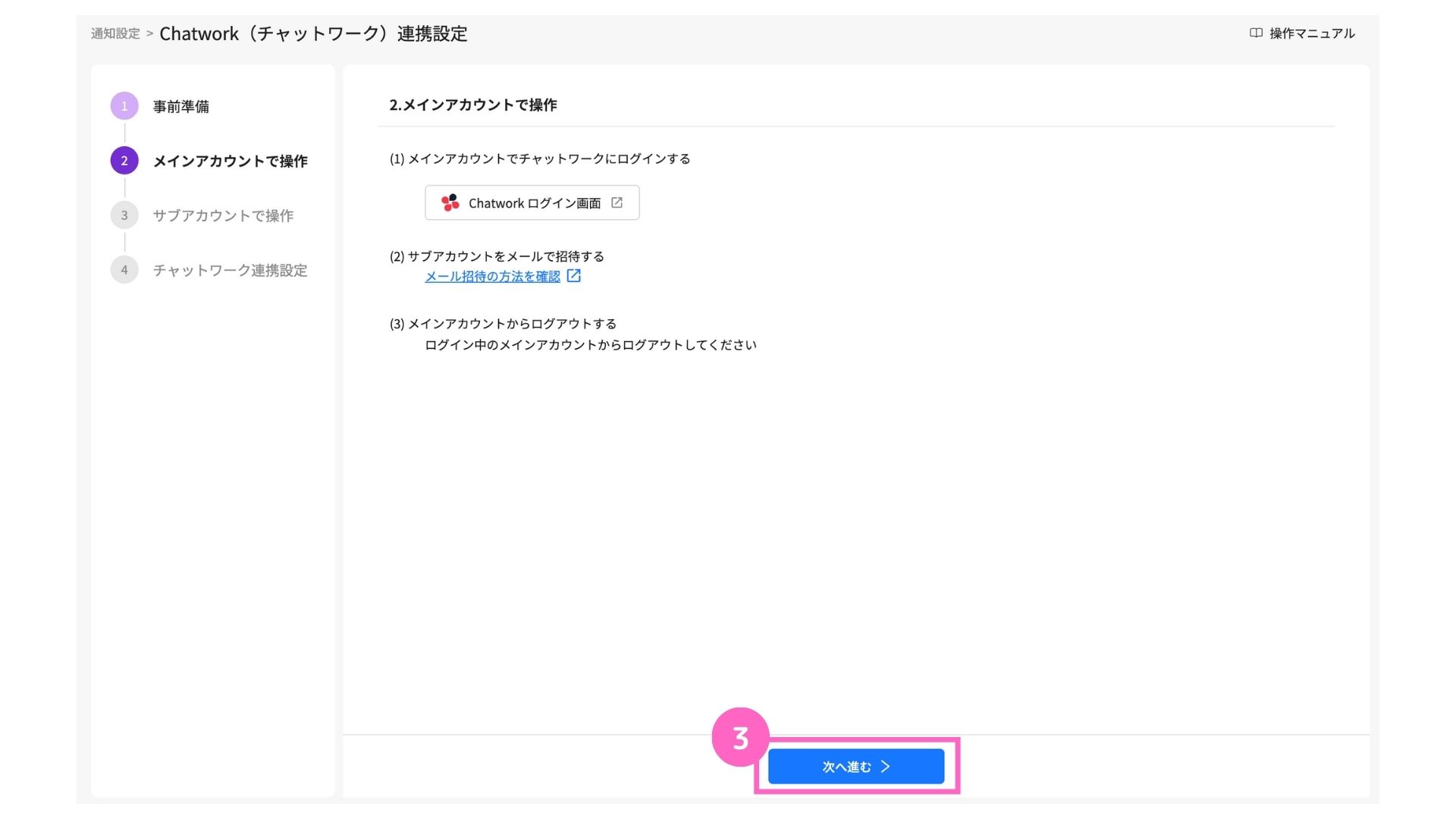Viewport: 1456px width, 819px height.
Task: Click the text ログイン中のメインアカウントからログアウトしてください
Action: (x=591, y=345)
